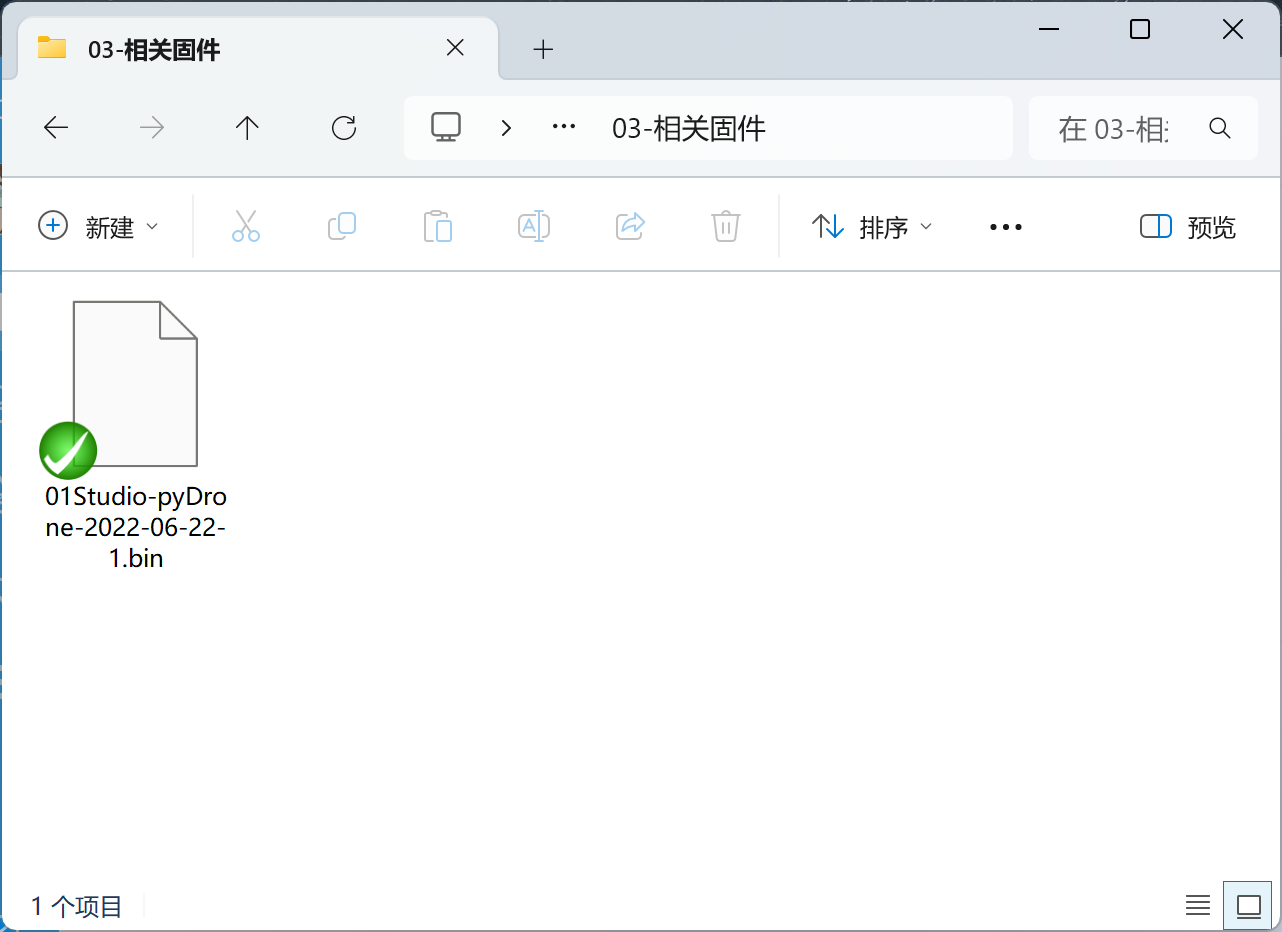Go back to the previous folder
This screenshot has height=932, width=1282.
click(x=56, y=127)
